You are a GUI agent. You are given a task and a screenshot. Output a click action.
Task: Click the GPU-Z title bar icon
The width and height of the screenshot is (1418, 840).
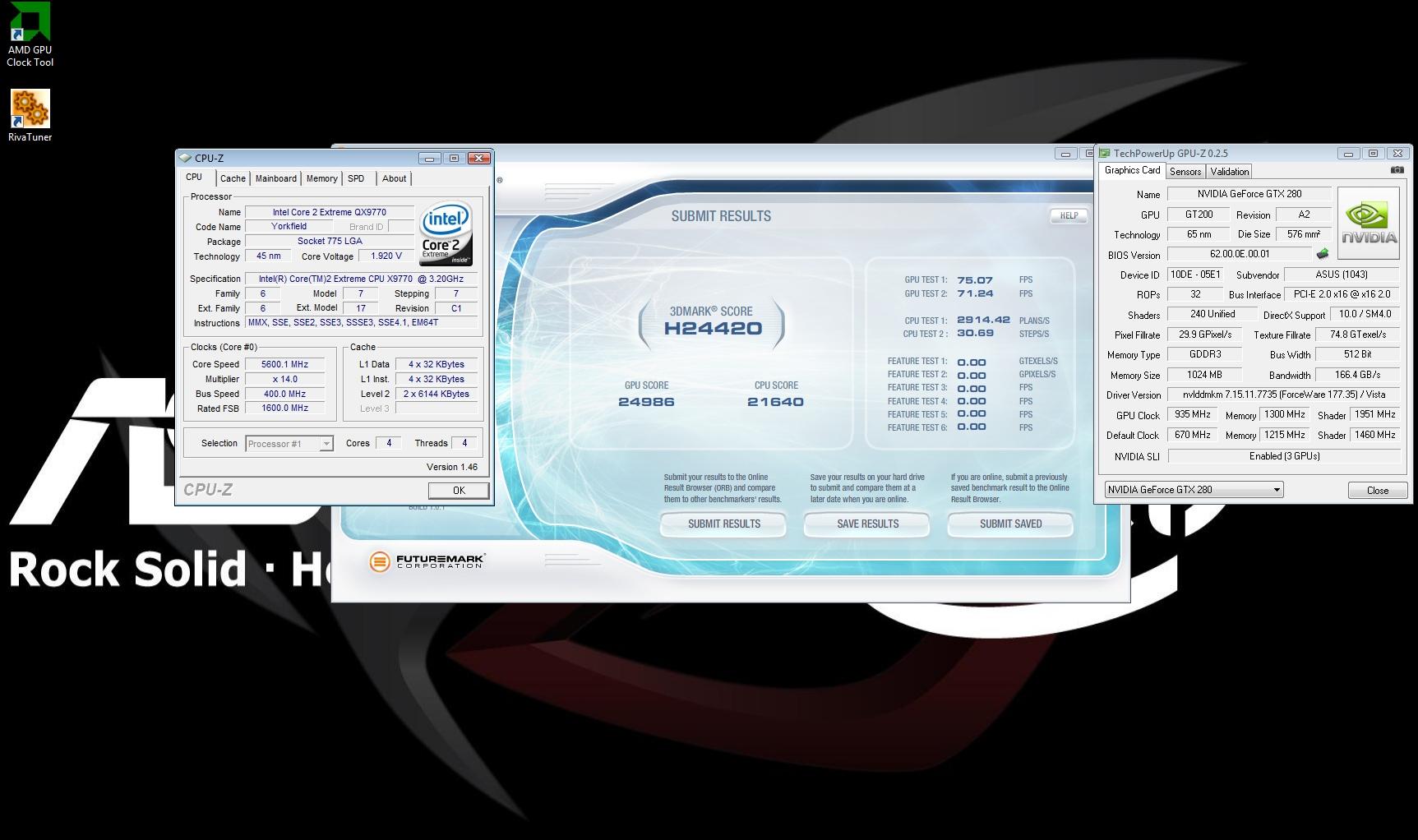(x=1105, y=153)
